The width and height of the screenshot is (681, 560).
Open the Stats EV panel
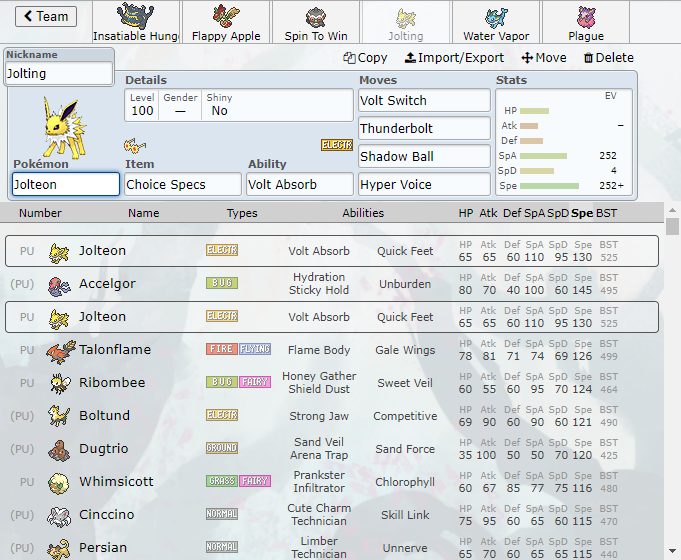click(564, 142)
